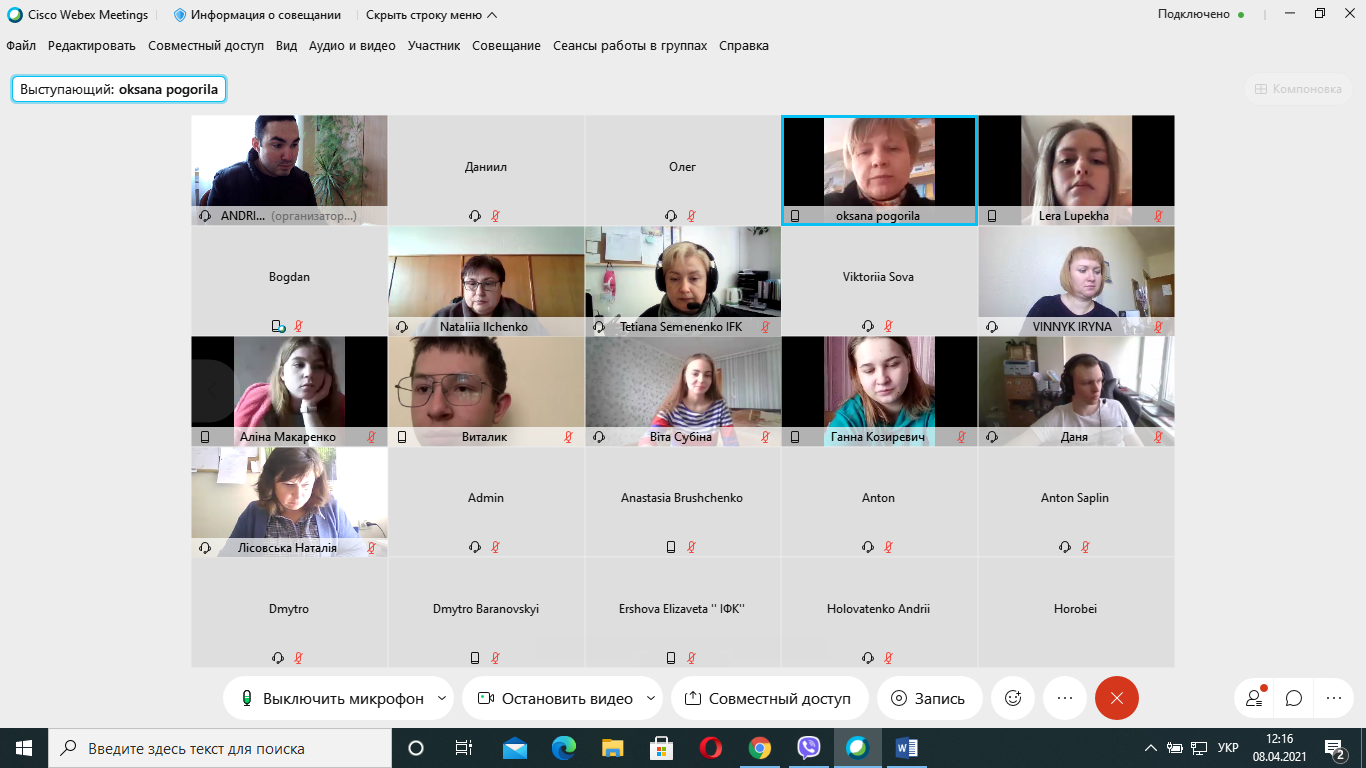Image resolution: width=1366 pixels, height=768 pixels.
Task: Click muted mic icon on Viktoriia Sova
Action: (888, 326)
